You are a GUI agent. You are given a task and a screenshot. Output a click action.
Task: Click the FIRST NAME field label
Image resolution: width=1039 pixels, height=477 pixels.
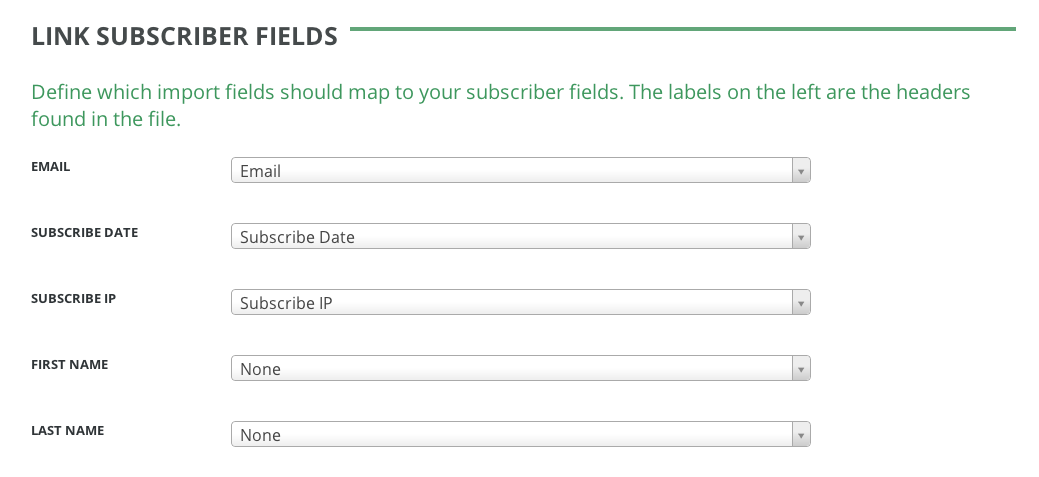click(x=70, y=364)
